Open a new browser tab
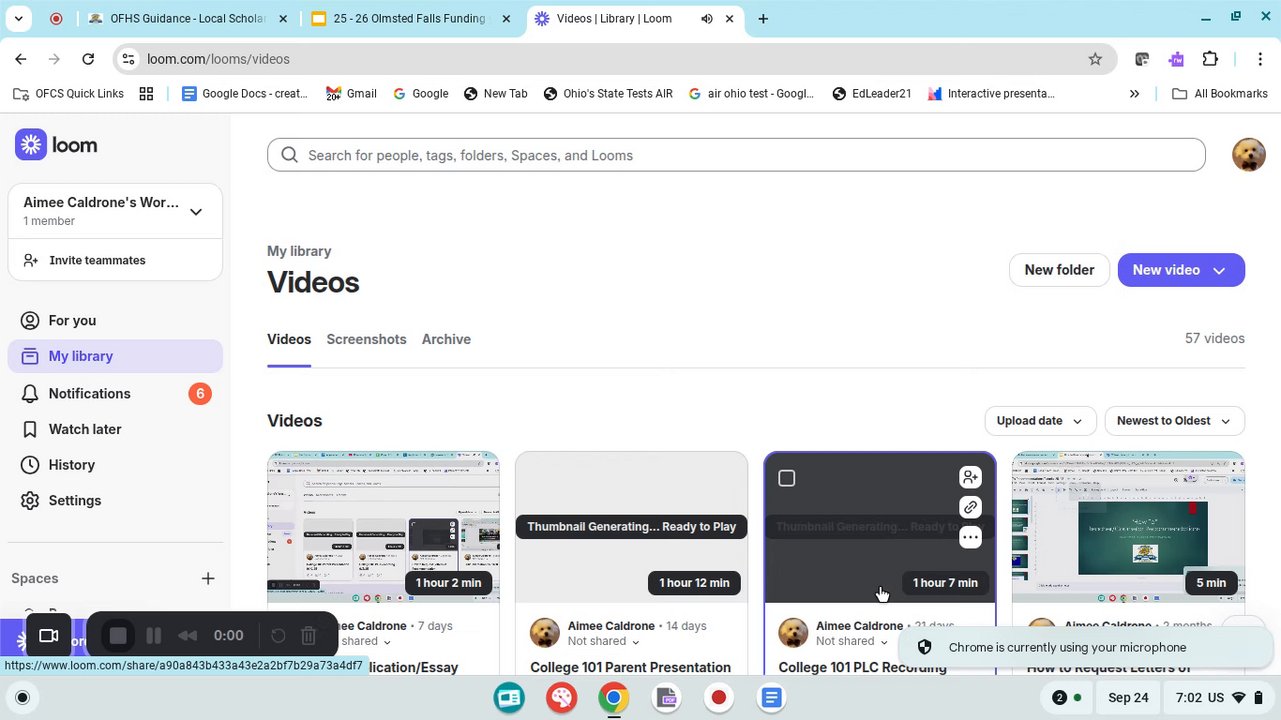This screenshot has height=720, width=1281. click(763, 19)
